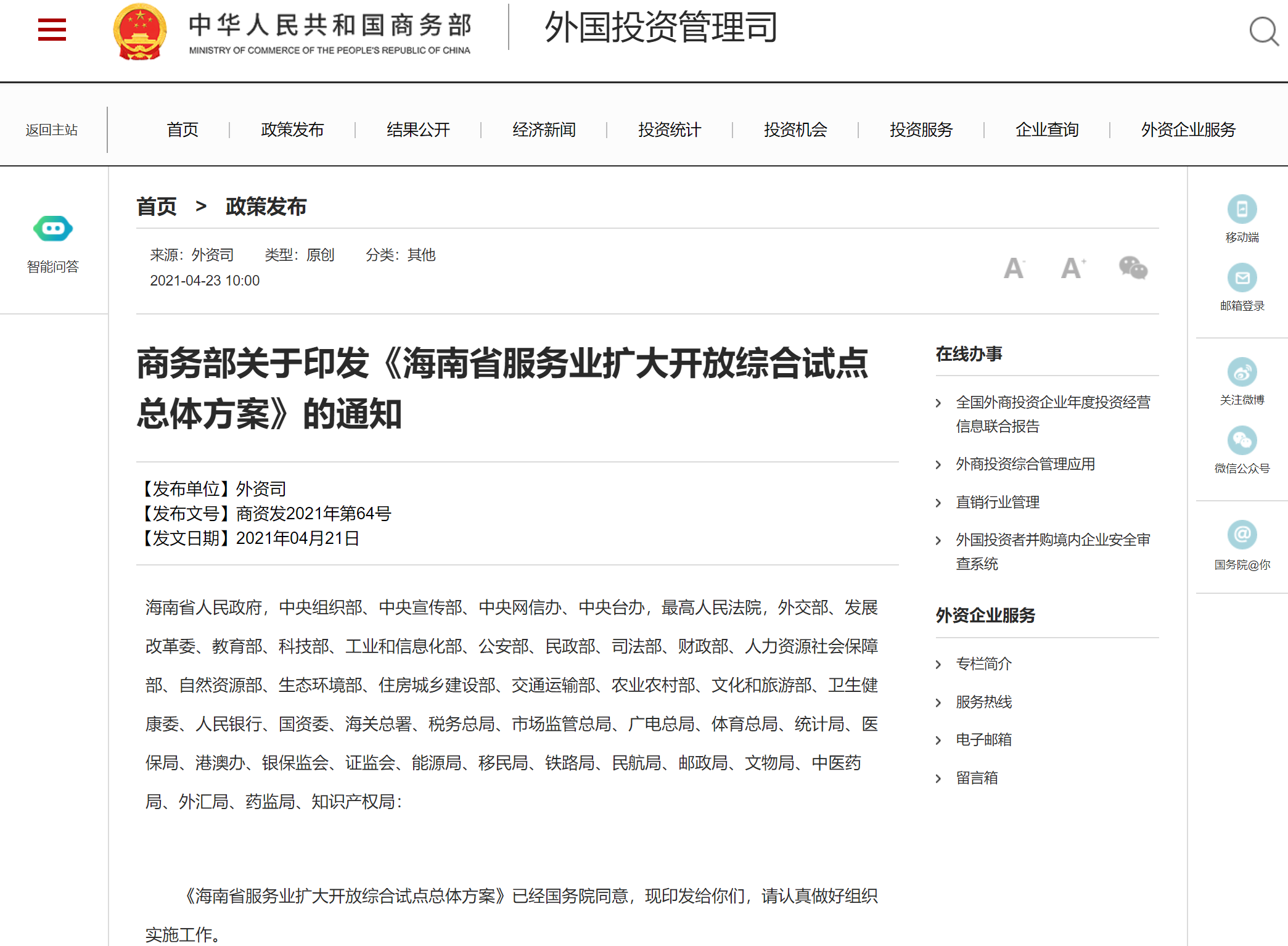Open the red hamburger menu
The image size is (1288, 946).
pos(52,30)
